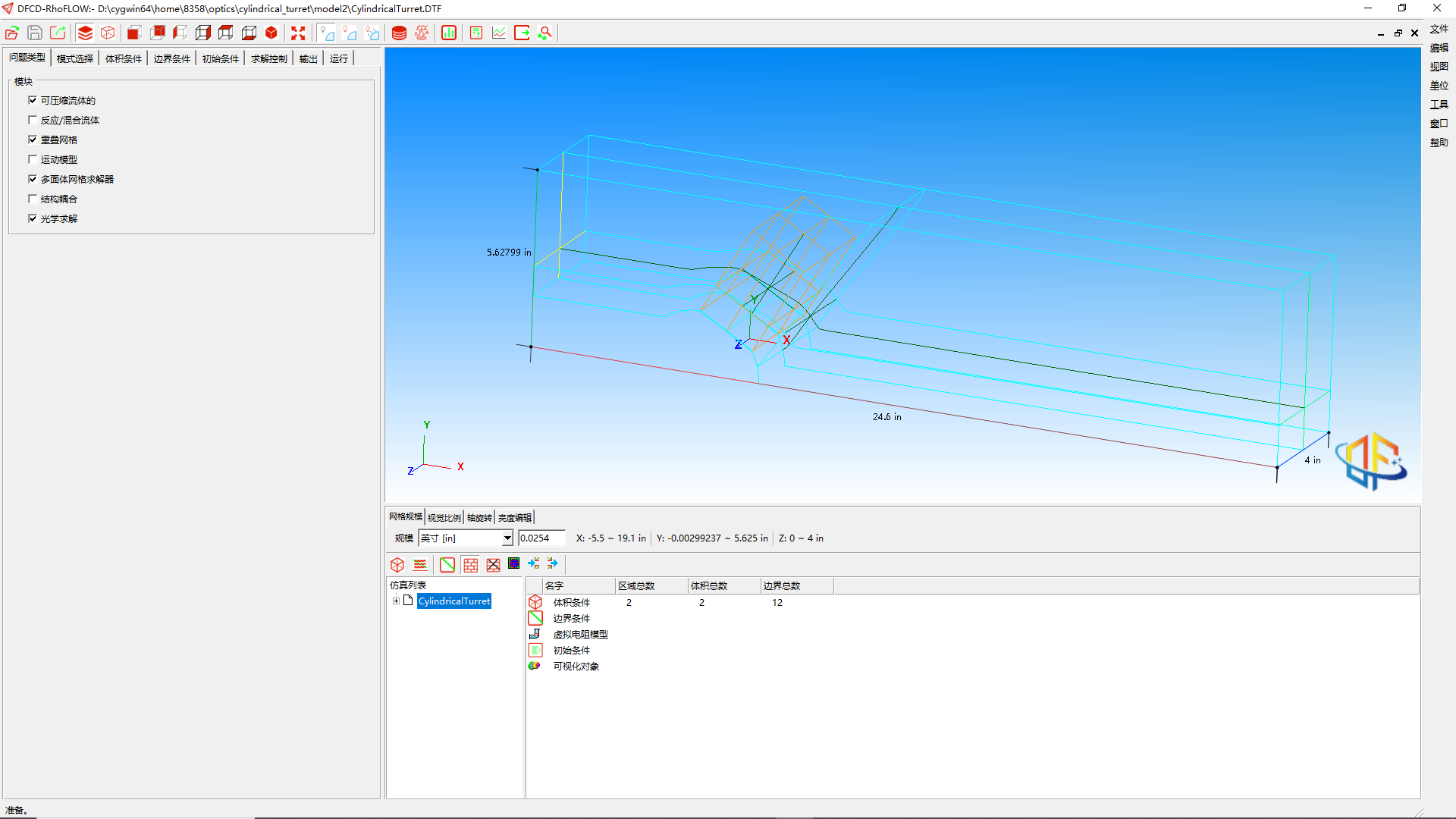
Task: Select the left face view cube
Action: coord(180,33)
